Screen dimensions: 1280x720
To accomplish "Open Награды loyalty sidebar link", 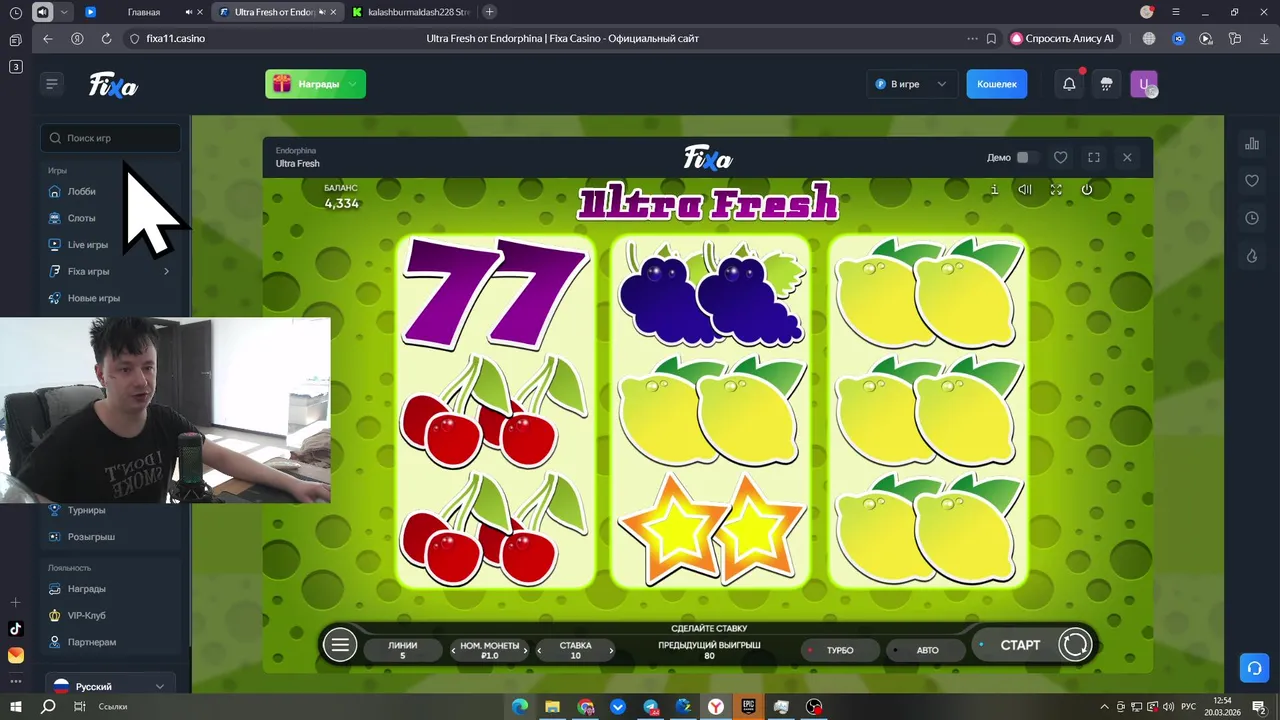I will tap(86, 589).
